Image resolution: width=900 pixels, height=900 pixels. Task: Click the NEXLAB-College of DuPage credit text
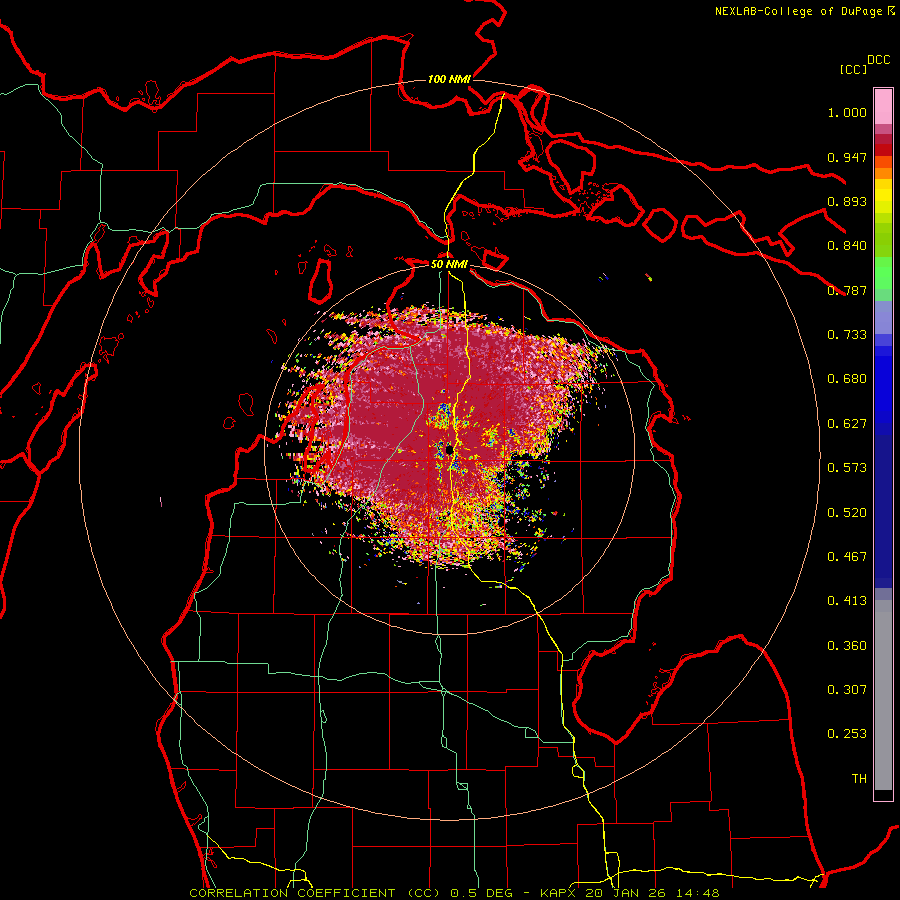click(x=799, y=11)
